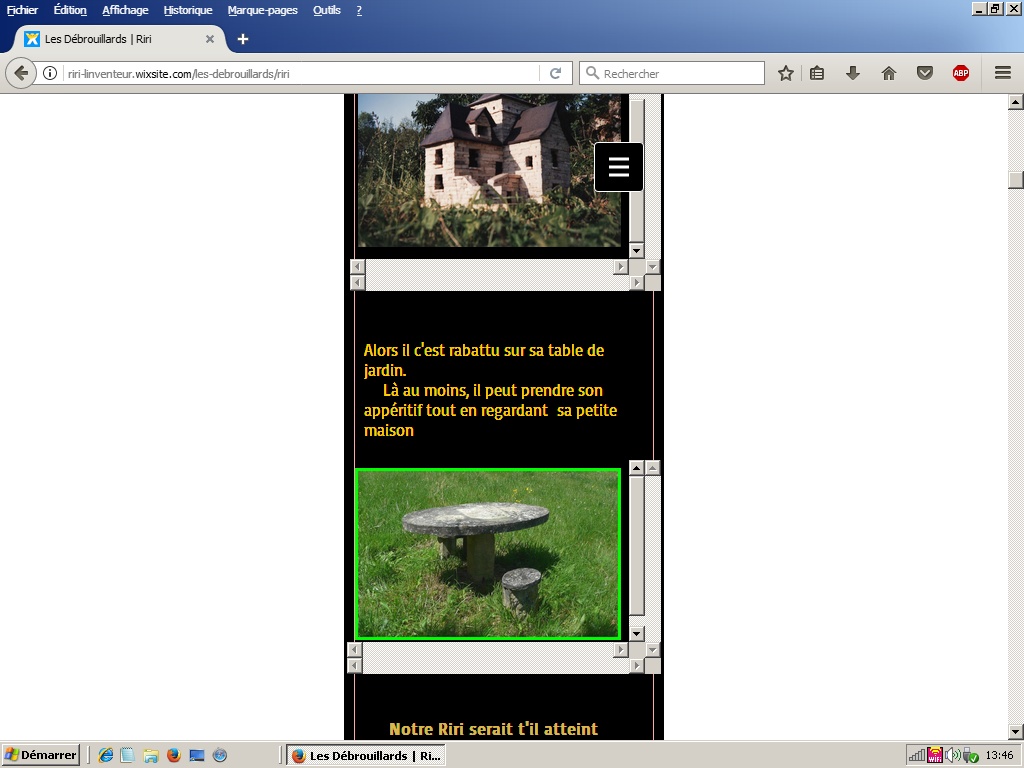This screenshot has height=768, width=1024.
Task: Open the Marque-pages menu
Action: 263,10
